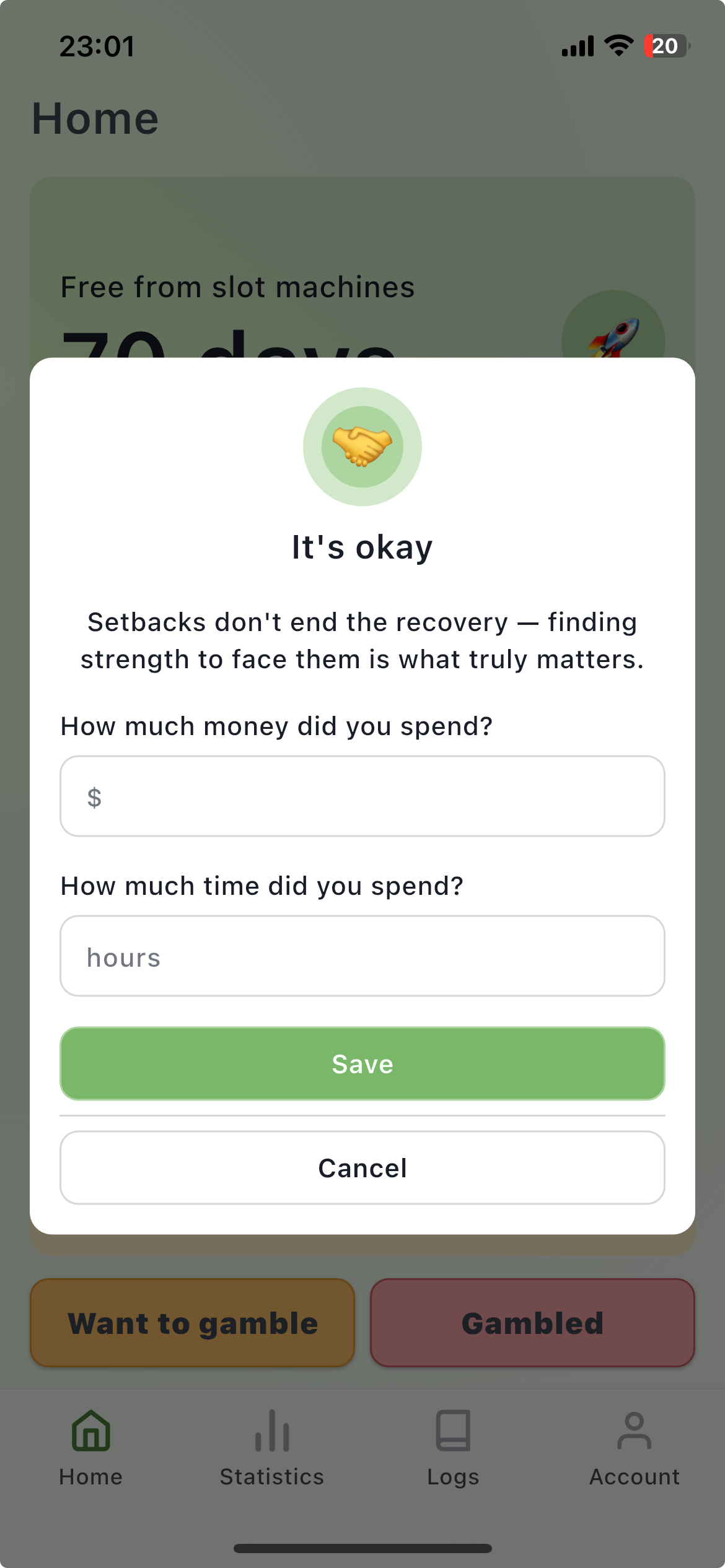Dismiss the dialog with Cancel
Viewport: 725px width, 1568px height.
pyautogui.click(x=362, y=1168)
